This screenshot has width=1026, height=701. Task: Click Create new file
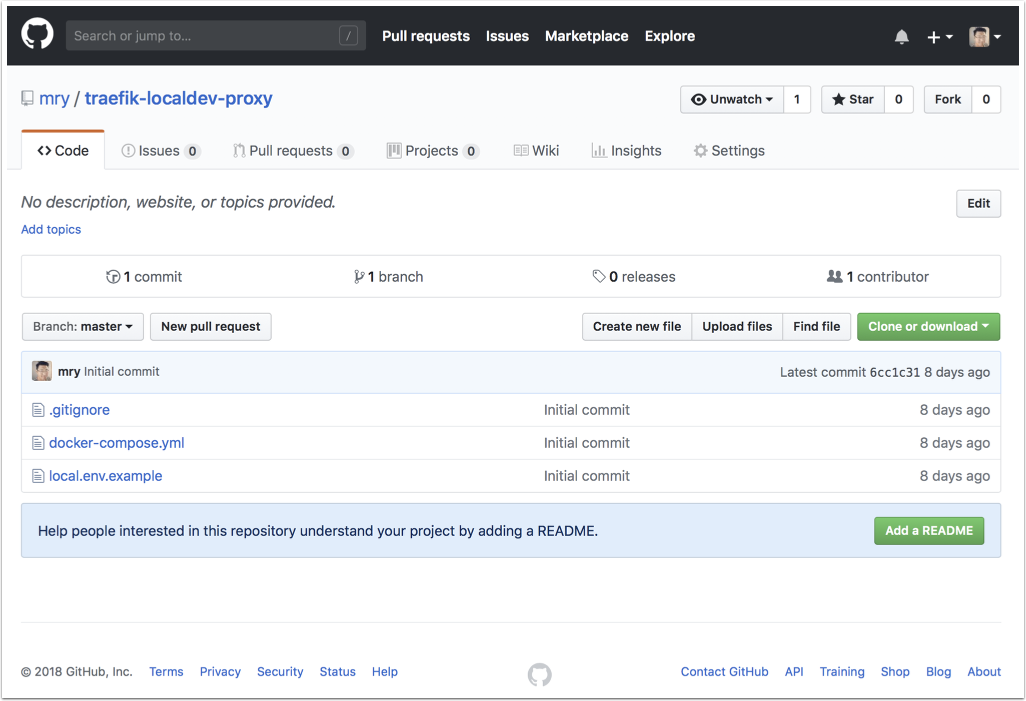click(637, 327)
